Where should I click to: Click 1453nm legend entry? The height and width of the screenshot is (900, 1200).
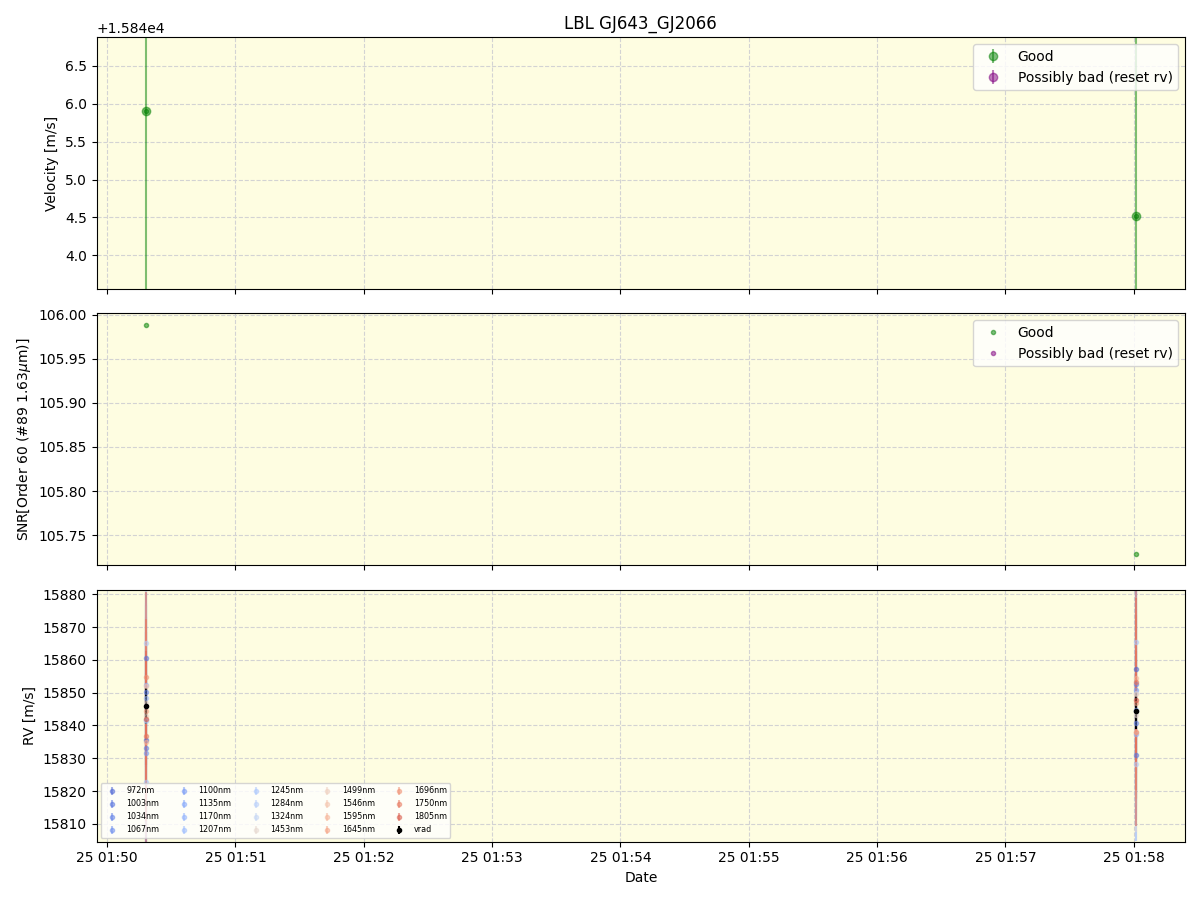[x=276, y=829]
